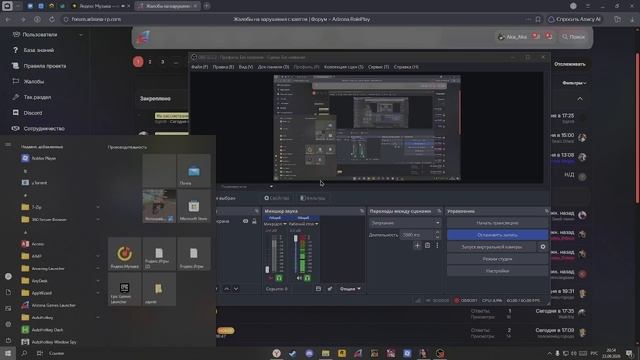Open virtual camera settings gear icon
Image resolution: width=640 pixels, height=360 pixels.
click(x=543, y=247)
